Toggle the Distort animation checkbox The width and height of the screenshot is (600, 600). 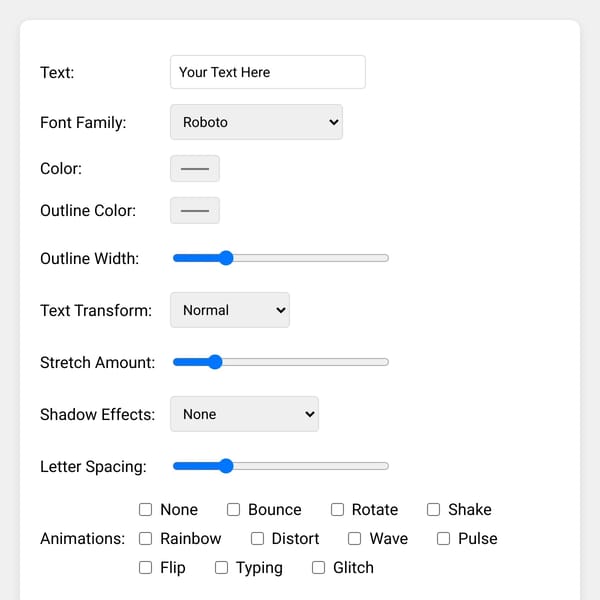(257, 538)
